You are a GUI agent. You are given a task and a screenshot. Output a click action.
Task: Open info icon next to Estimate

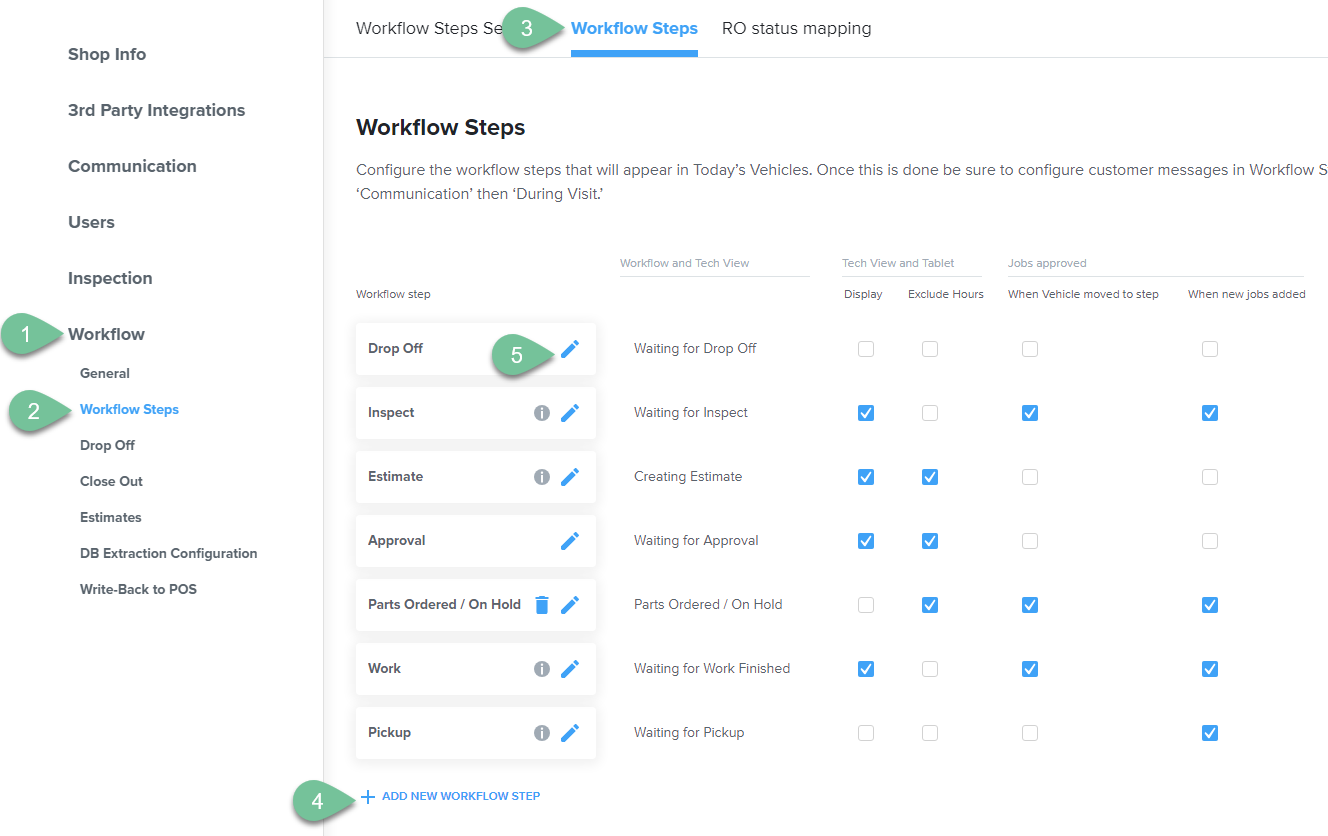coord(542,477)
